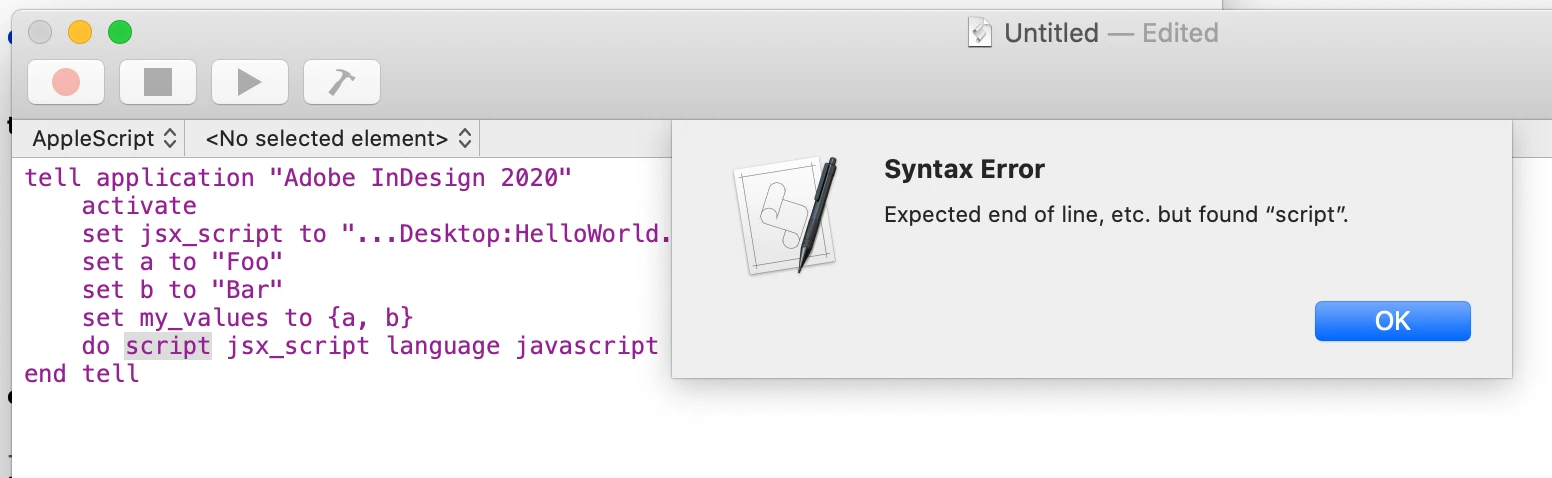Click the red Record button

click(x=66, y=82)
